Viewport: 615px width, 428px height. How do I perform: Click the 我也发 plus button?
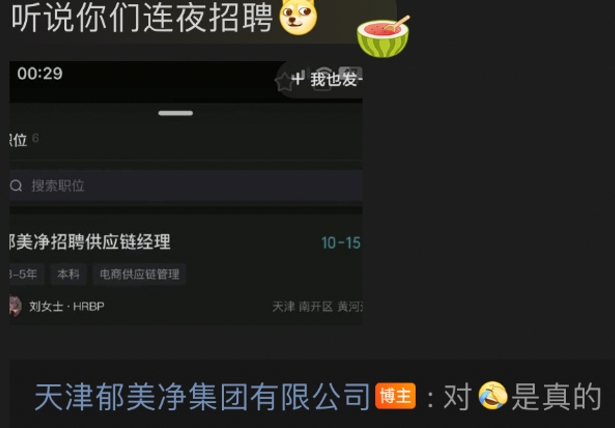tap(326, 79)
